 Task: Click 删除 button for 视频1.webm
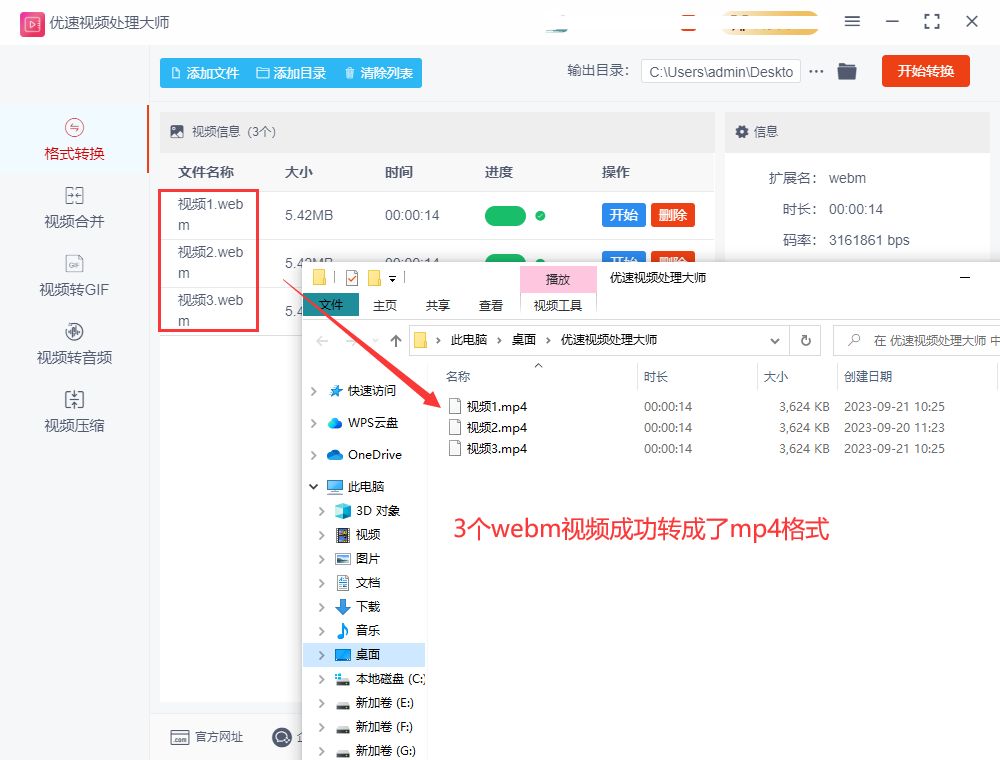(x=672, y=215)
